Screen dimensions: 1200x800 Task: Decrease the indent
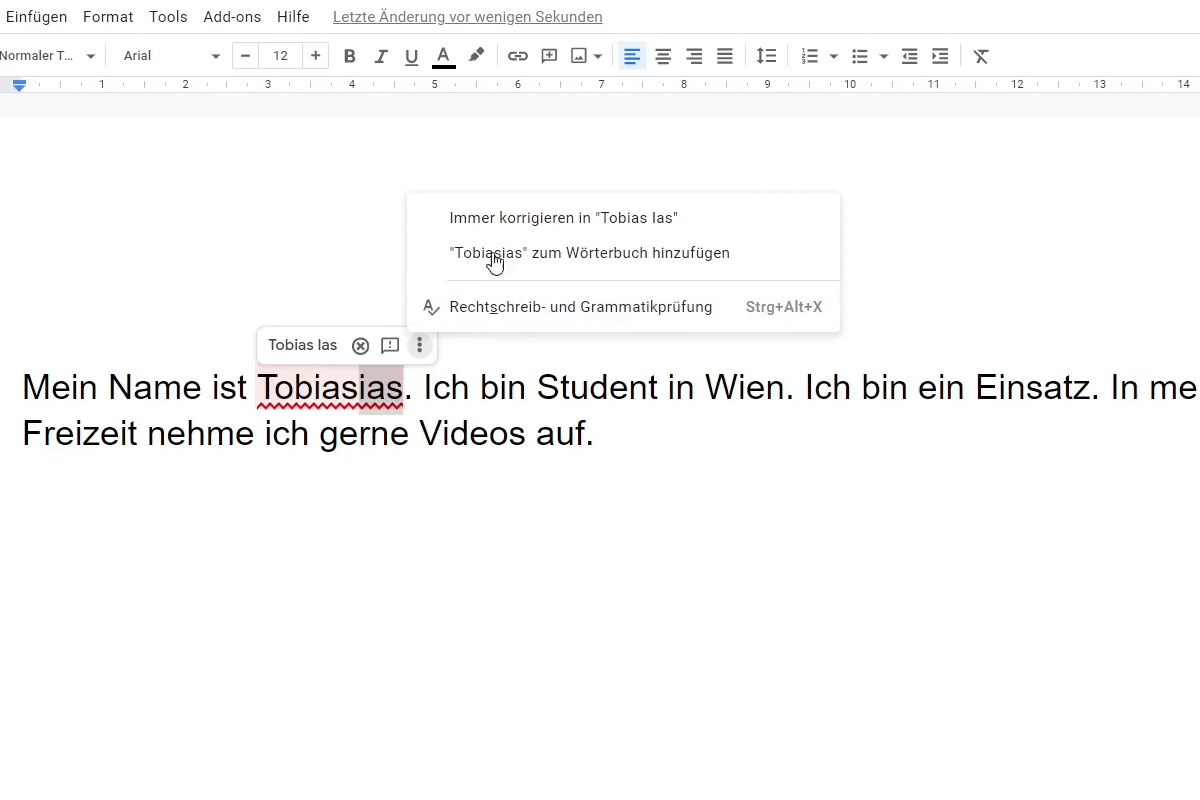(x=909, y=56)
